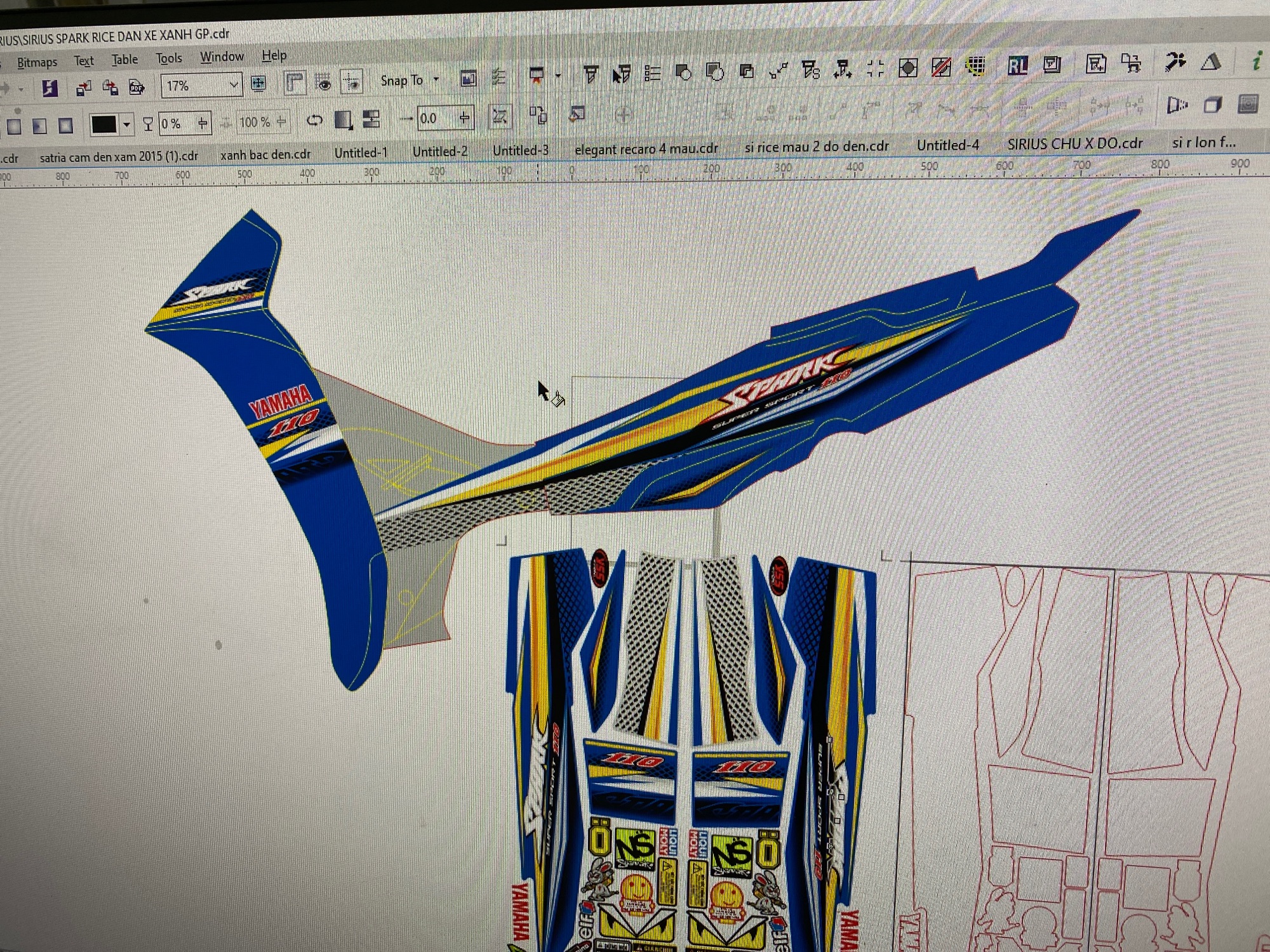
Task: Click the circle-in-square target icon
Action: pyautogui.click(x=908, y=68)
